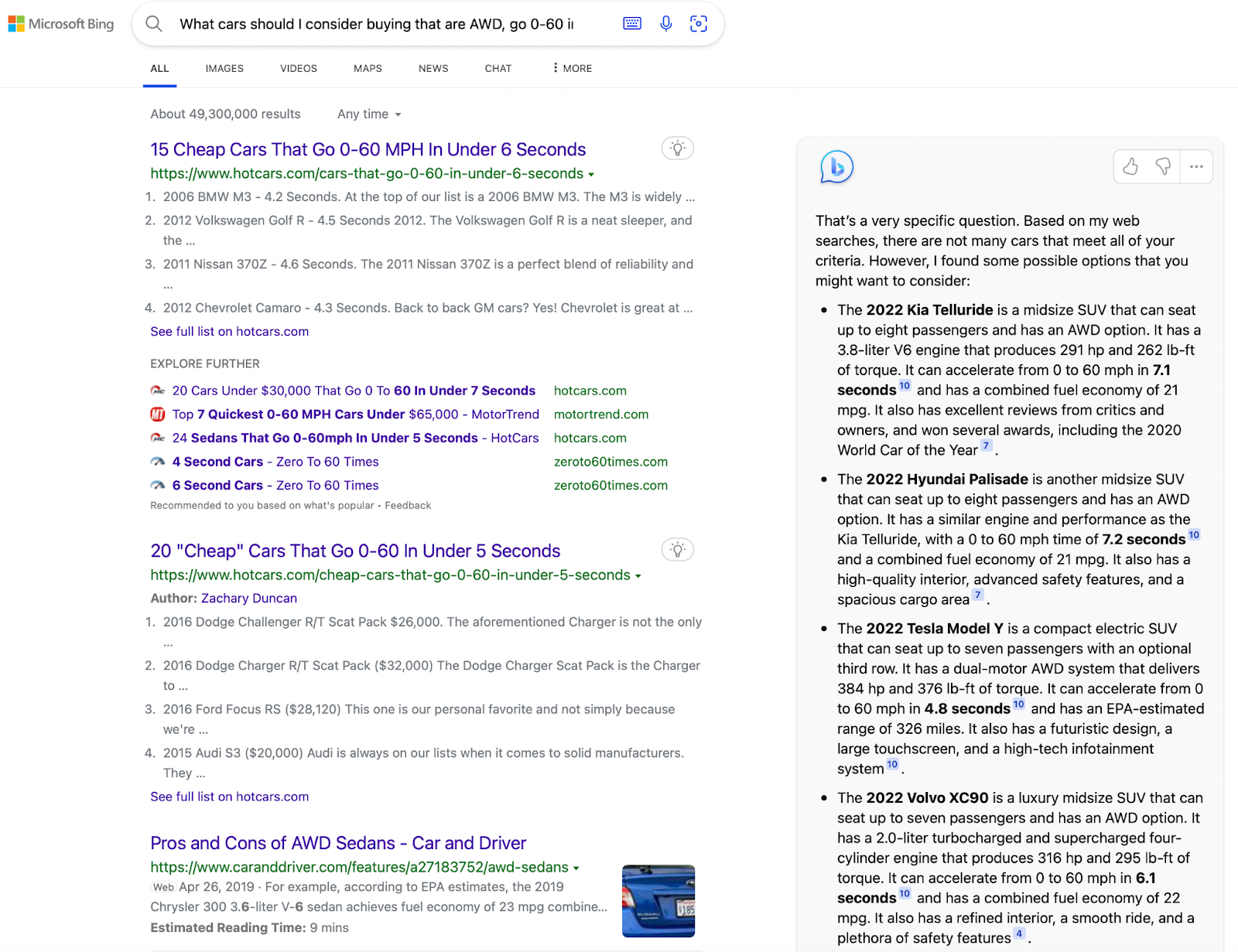
Task: Click the favicon beside 4 Second Cars
Action: point(158,462)
